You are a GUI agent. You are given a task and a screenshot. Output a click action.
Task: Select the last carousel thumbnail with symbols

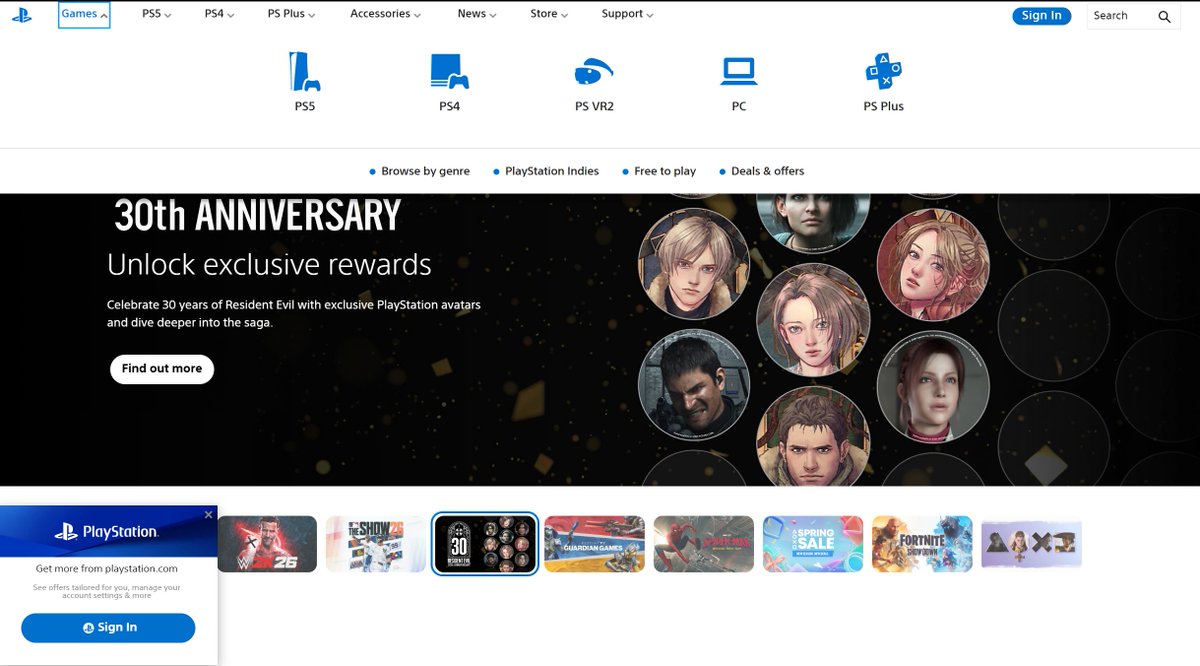point(1031,544)
